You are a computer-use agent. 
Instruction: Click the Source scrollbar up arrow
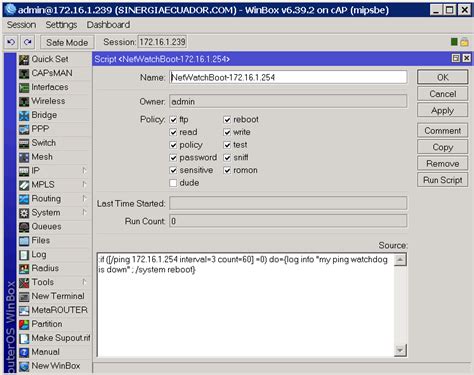click(x=400, y=260)
